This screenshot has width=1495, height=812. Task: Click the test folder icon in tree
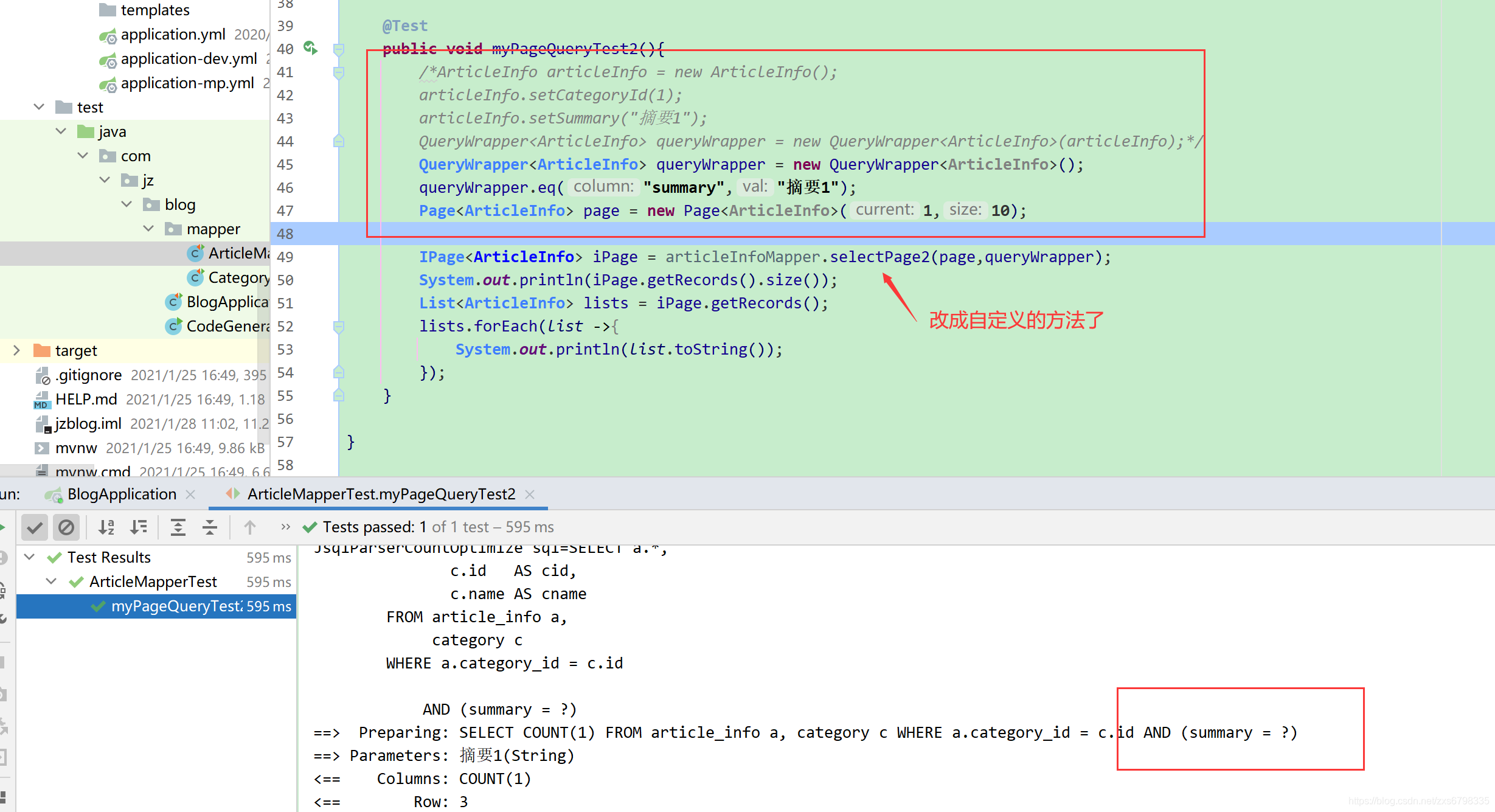tap(64, 107)
